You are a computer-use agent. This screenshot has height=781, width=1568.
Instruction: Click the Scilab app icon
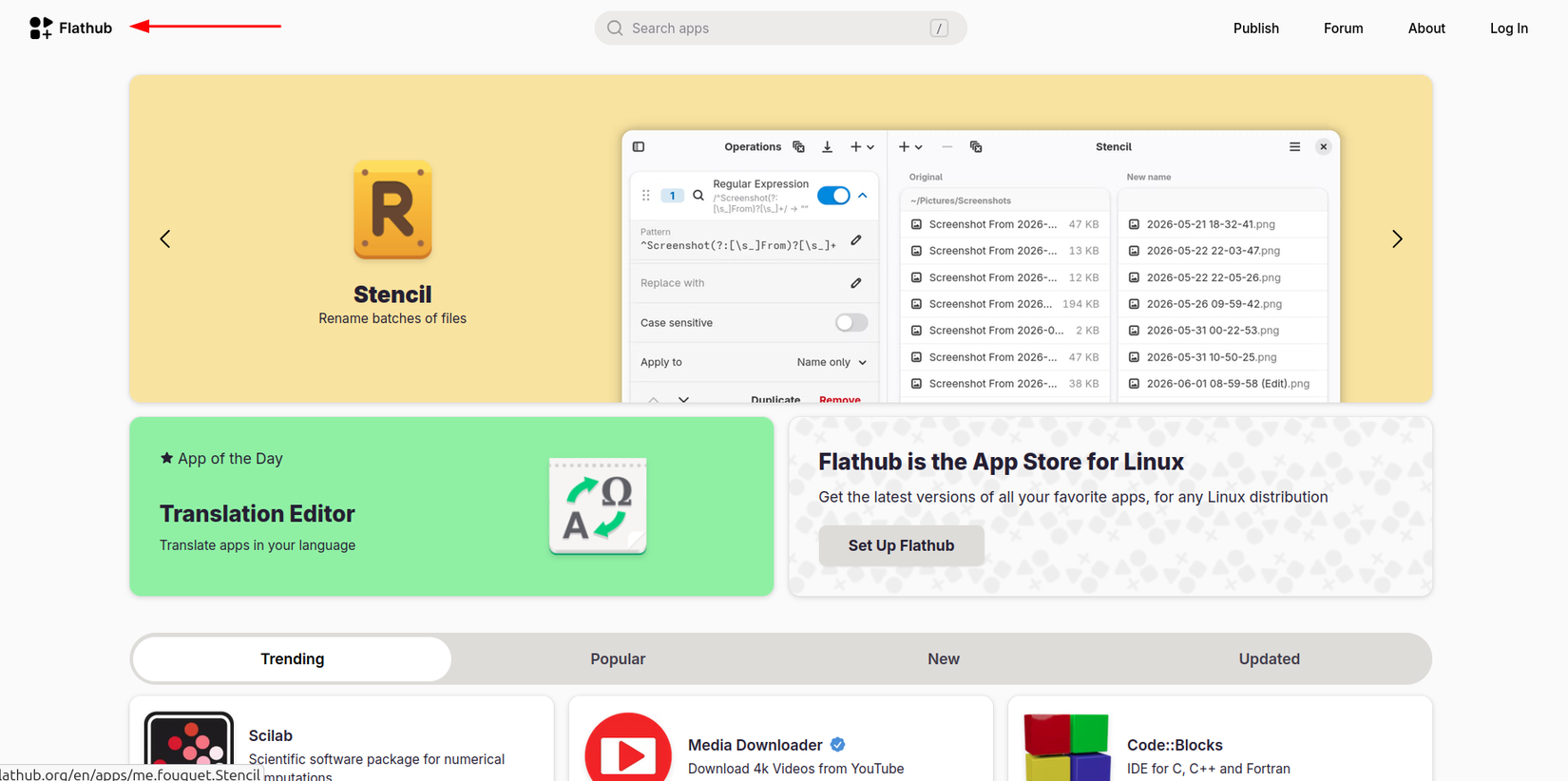pos(189,746)
